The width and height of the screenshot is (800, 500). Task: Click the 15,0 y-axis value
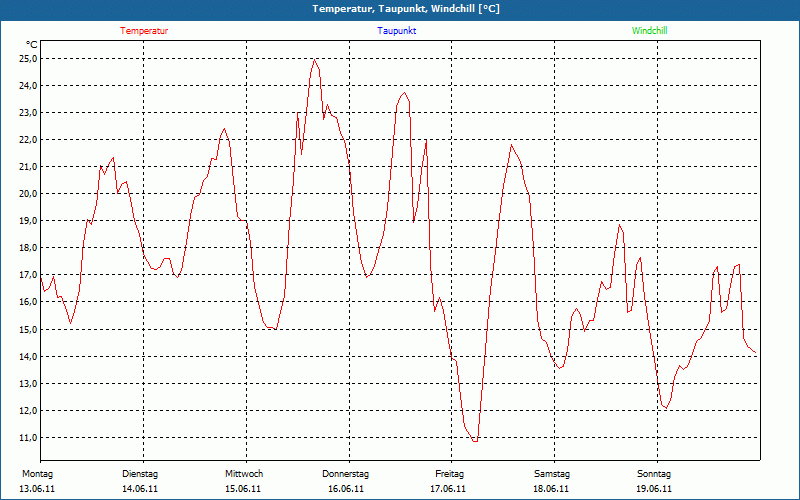[x=28, y=330]
